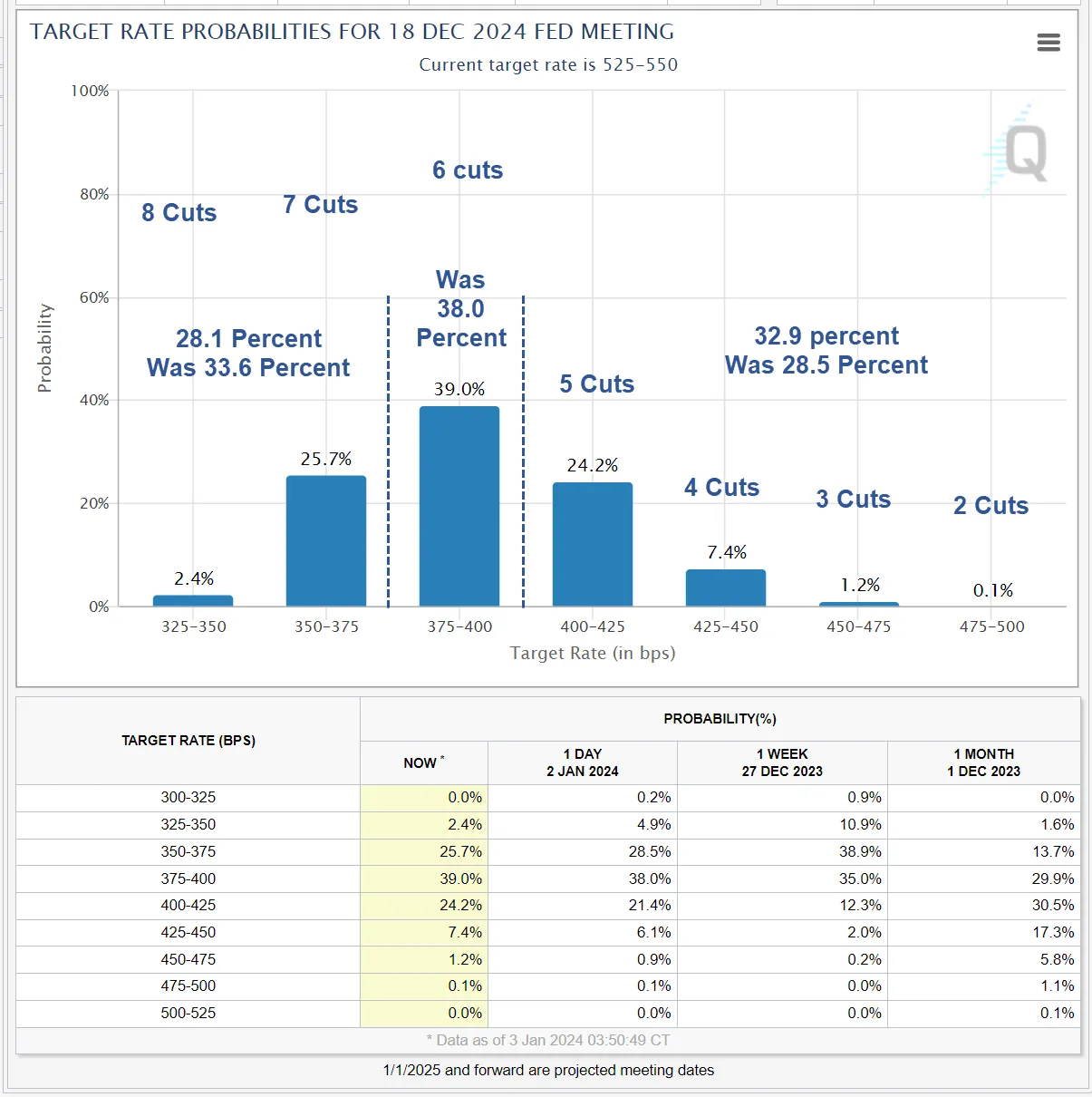Click the highlighted 39.0% NOW cell
This screenshot has width=1092, height=1097.
(x=424, y=879)
